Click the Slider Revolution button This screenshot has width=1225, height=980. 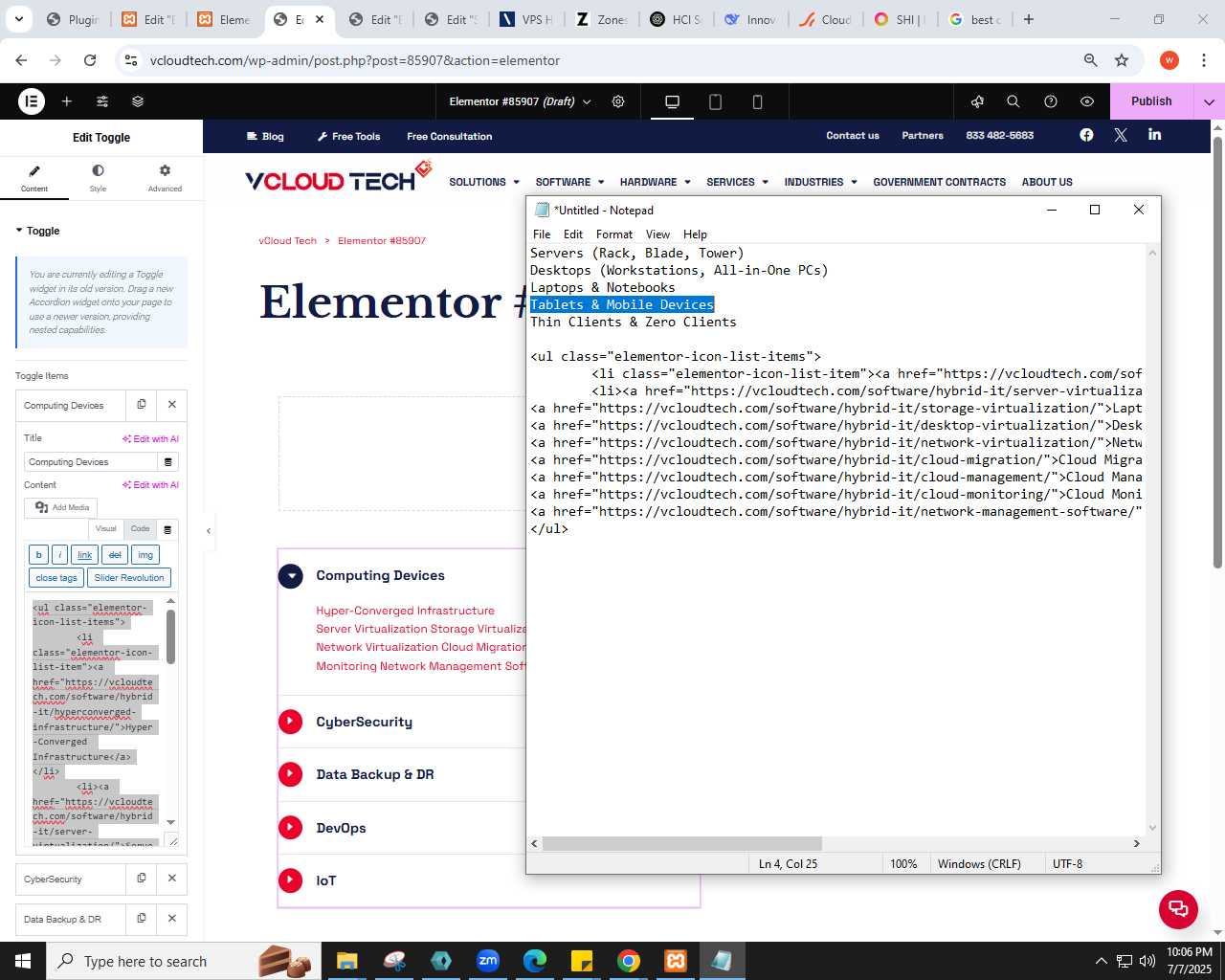[x=129, y=578]
